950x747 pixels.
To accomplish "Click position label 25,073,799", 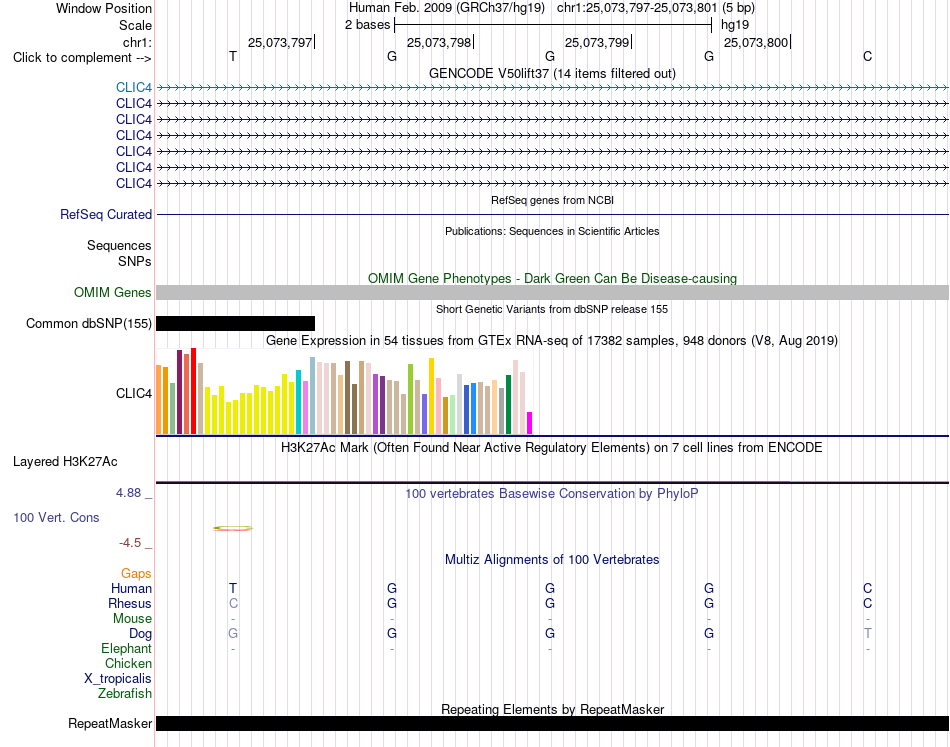I will point(597,42).
